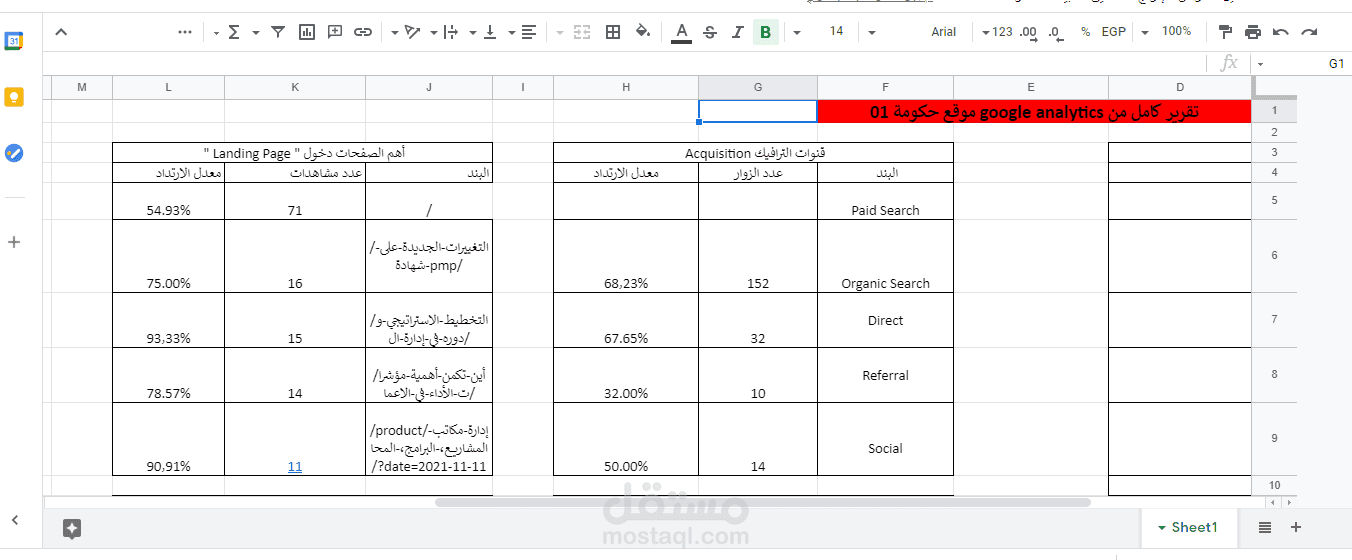Open the filter views dropdown arrow
The width and height of the screenshot is (1352, 560).
click(x=256, y=32)
